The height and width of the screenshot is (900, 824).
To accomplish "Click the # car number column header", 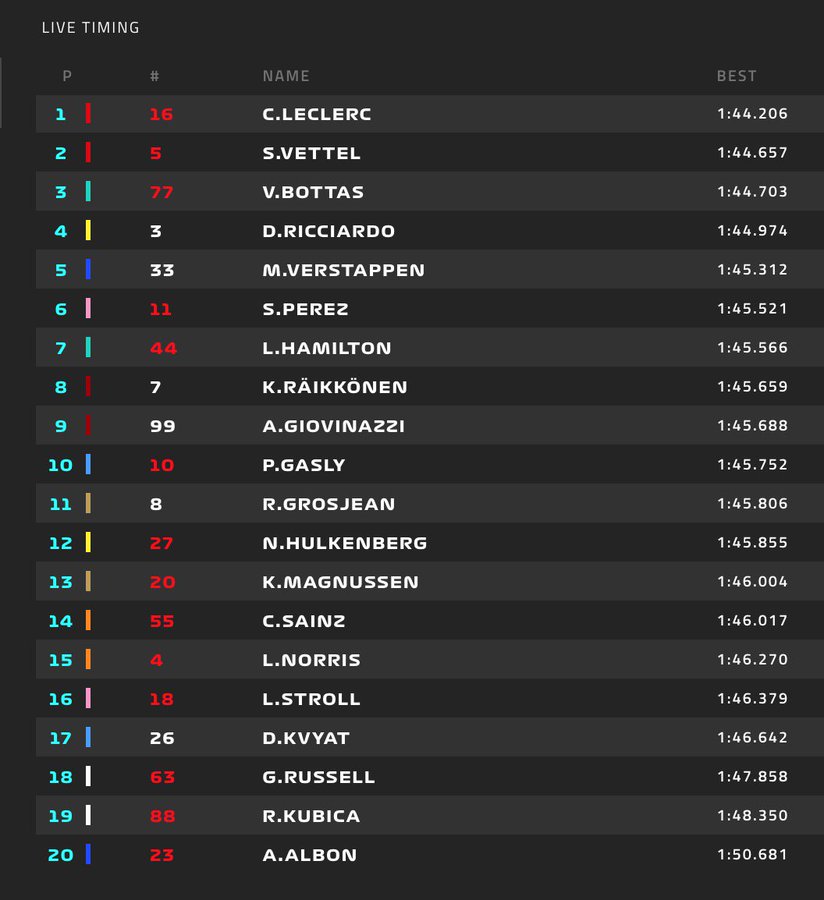I will (155, 76).
